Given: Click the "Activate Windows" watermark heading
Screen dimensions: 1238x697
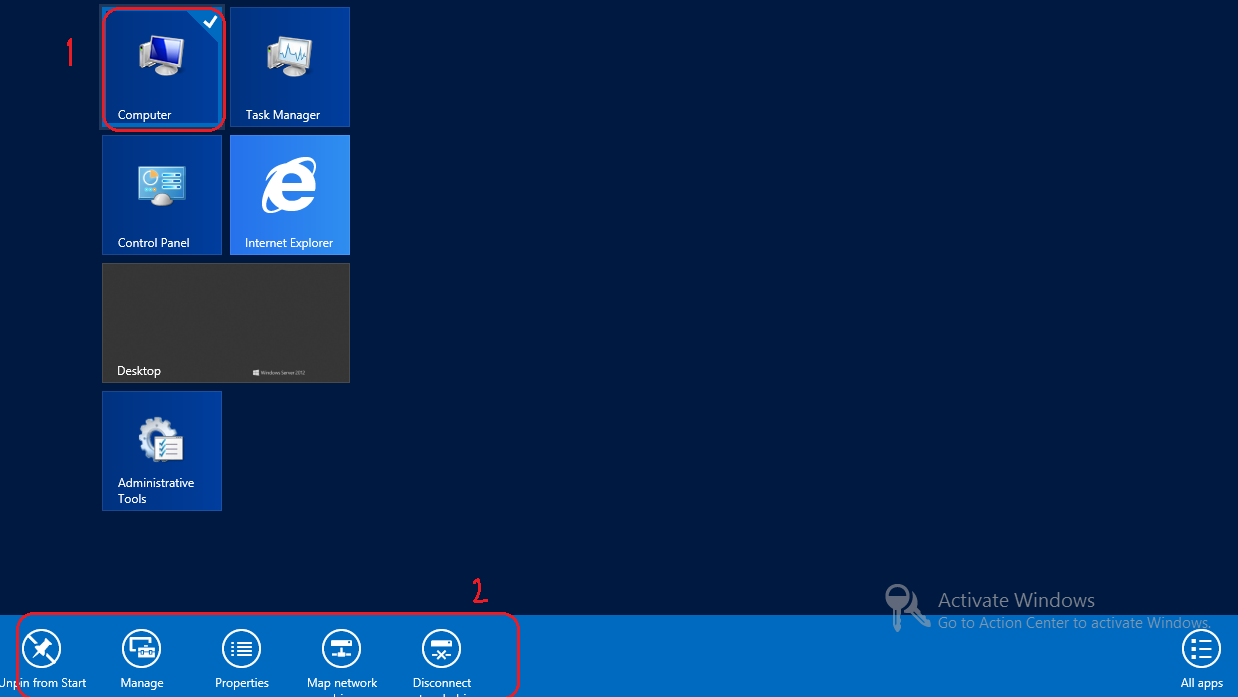Looking at the screenshot, I should click(1016, 601).
